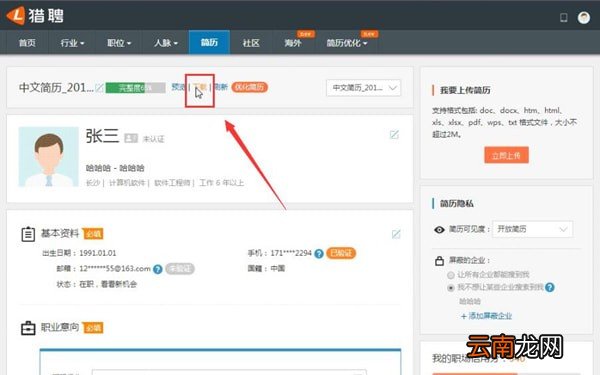
Task: Open the 开放简历 visibility dropdown
Action: 532,229
